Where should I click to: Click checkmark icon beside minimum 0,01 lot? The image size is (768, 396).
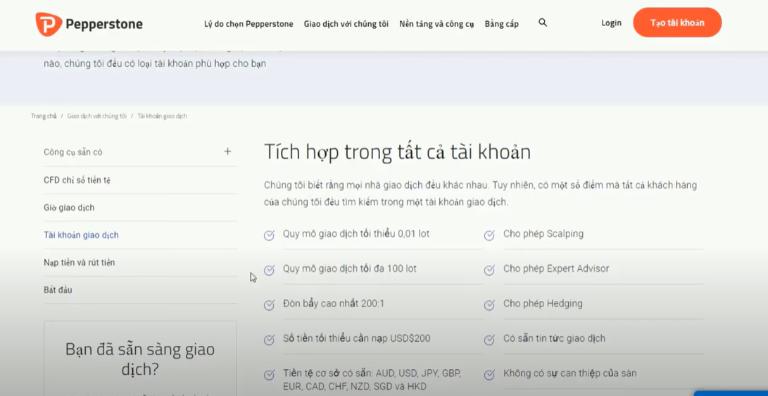tap(269, 236)
